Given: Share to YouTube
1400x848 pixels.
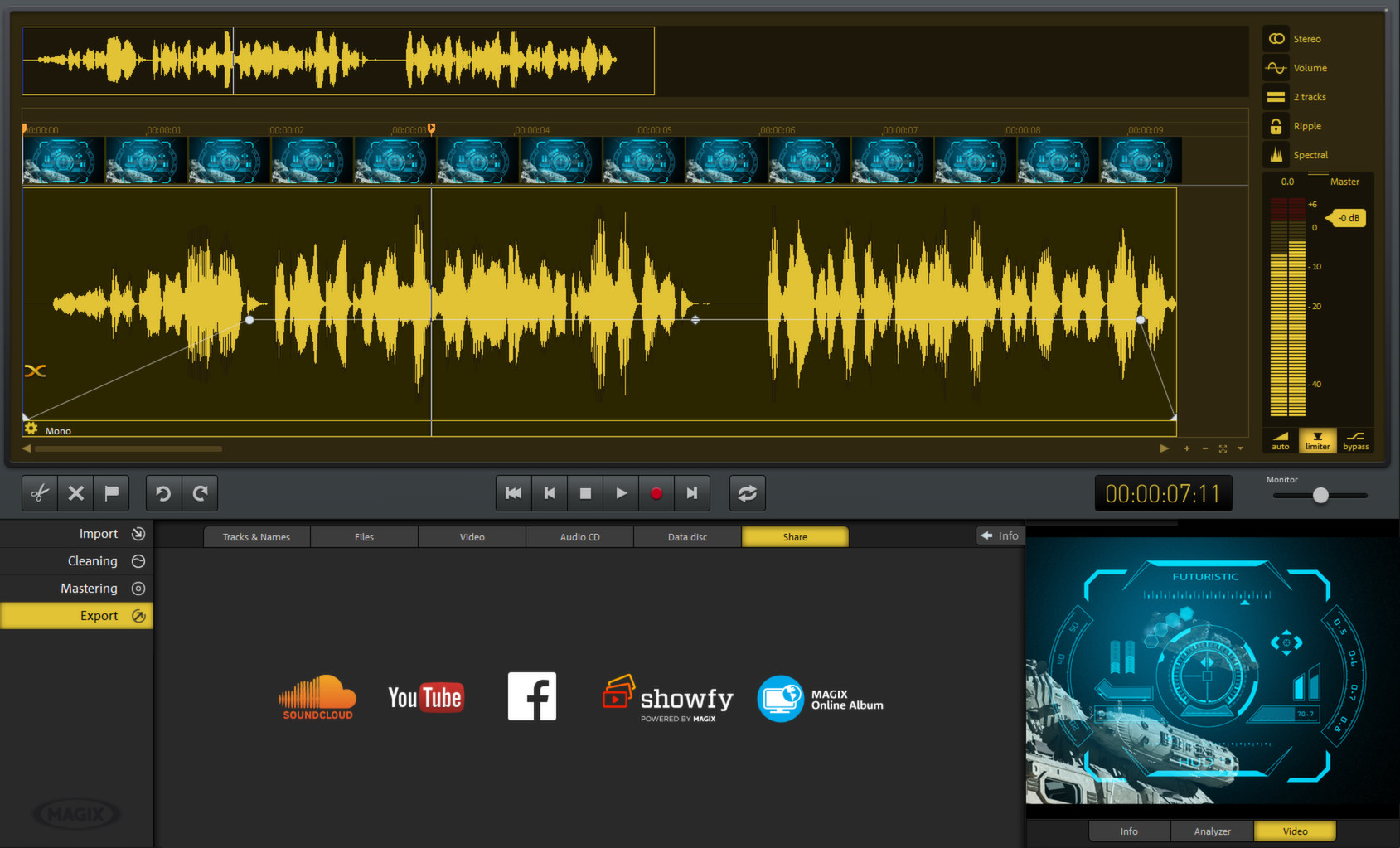Looking at the screenshot, I should (425, 698).
